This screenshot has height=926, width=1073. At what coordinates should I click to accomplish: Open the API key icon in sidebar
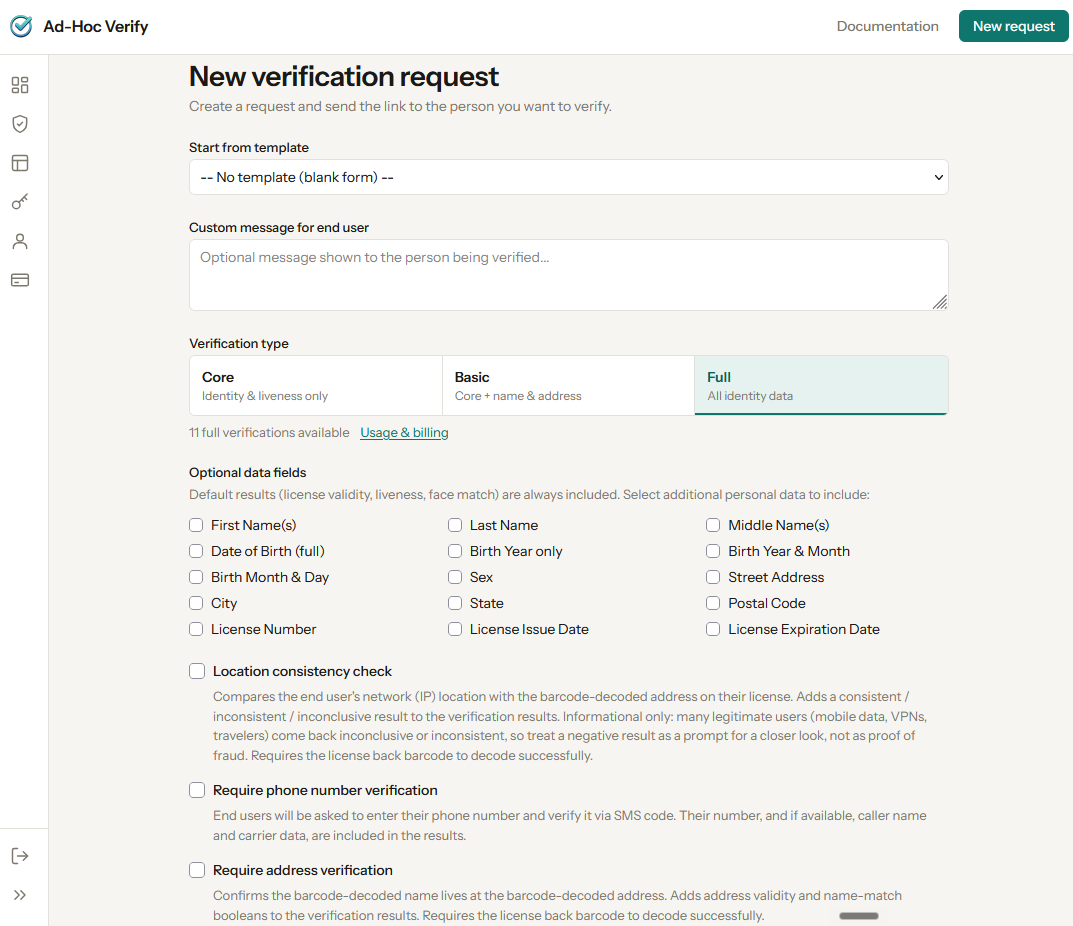[x=20, y=202]
